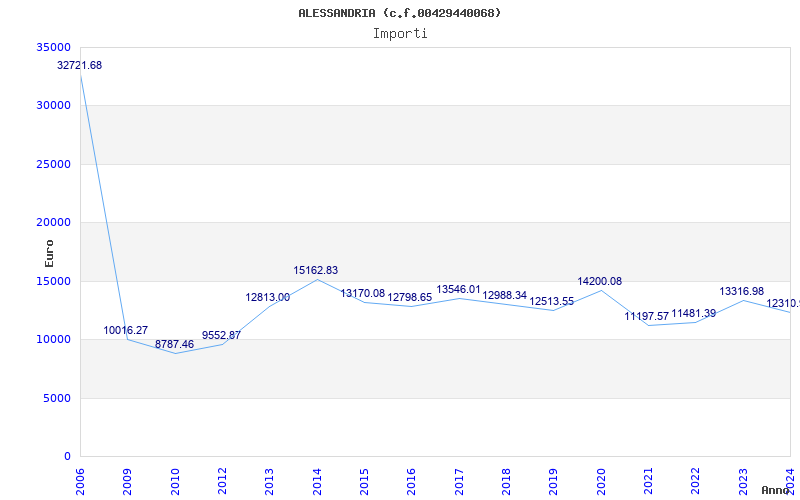Click the 35000 y-axis tick label
The image size is (800, 500).
(53, 47)
